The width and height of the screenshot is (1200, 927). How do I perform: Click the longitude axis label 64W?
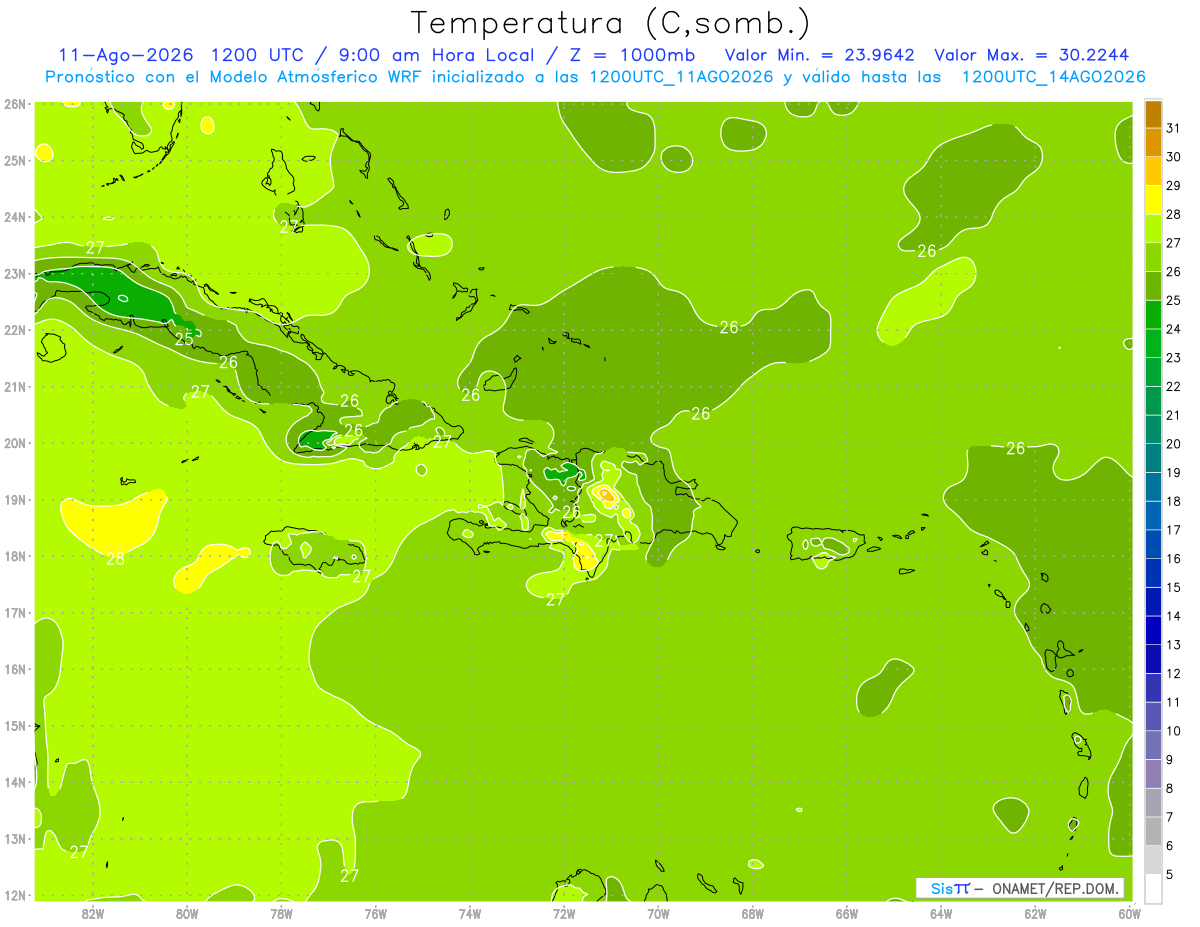click(941, 913)
